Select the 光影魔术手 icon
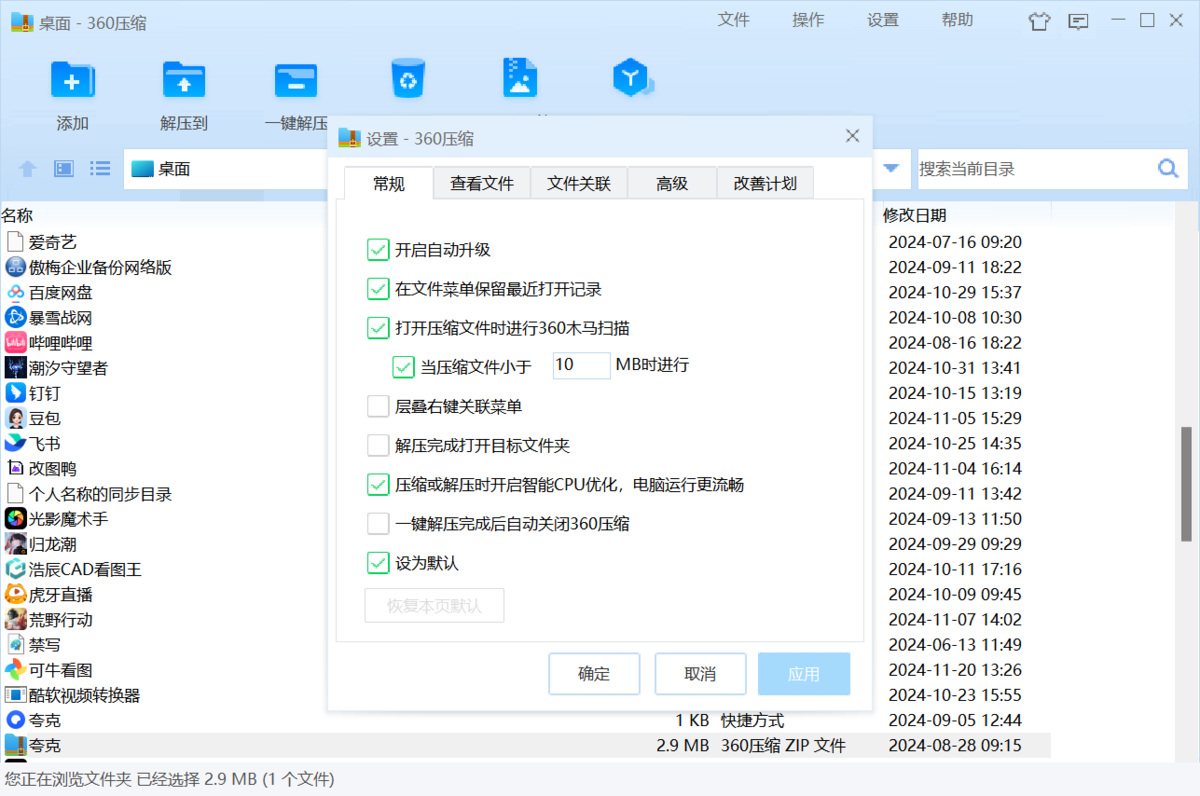The width and height of the screenshot is (1200, 796). tap(15, 519)
